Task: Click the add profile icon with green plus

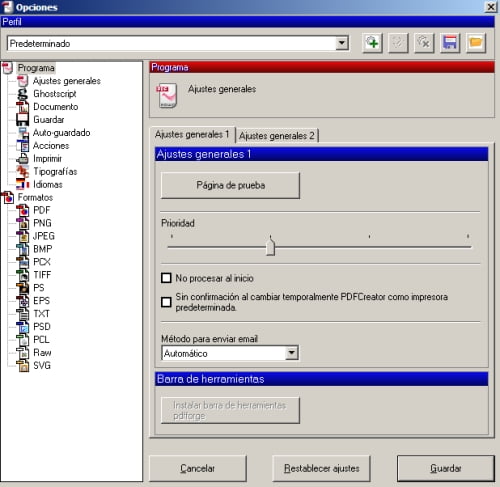Action: 372,43
